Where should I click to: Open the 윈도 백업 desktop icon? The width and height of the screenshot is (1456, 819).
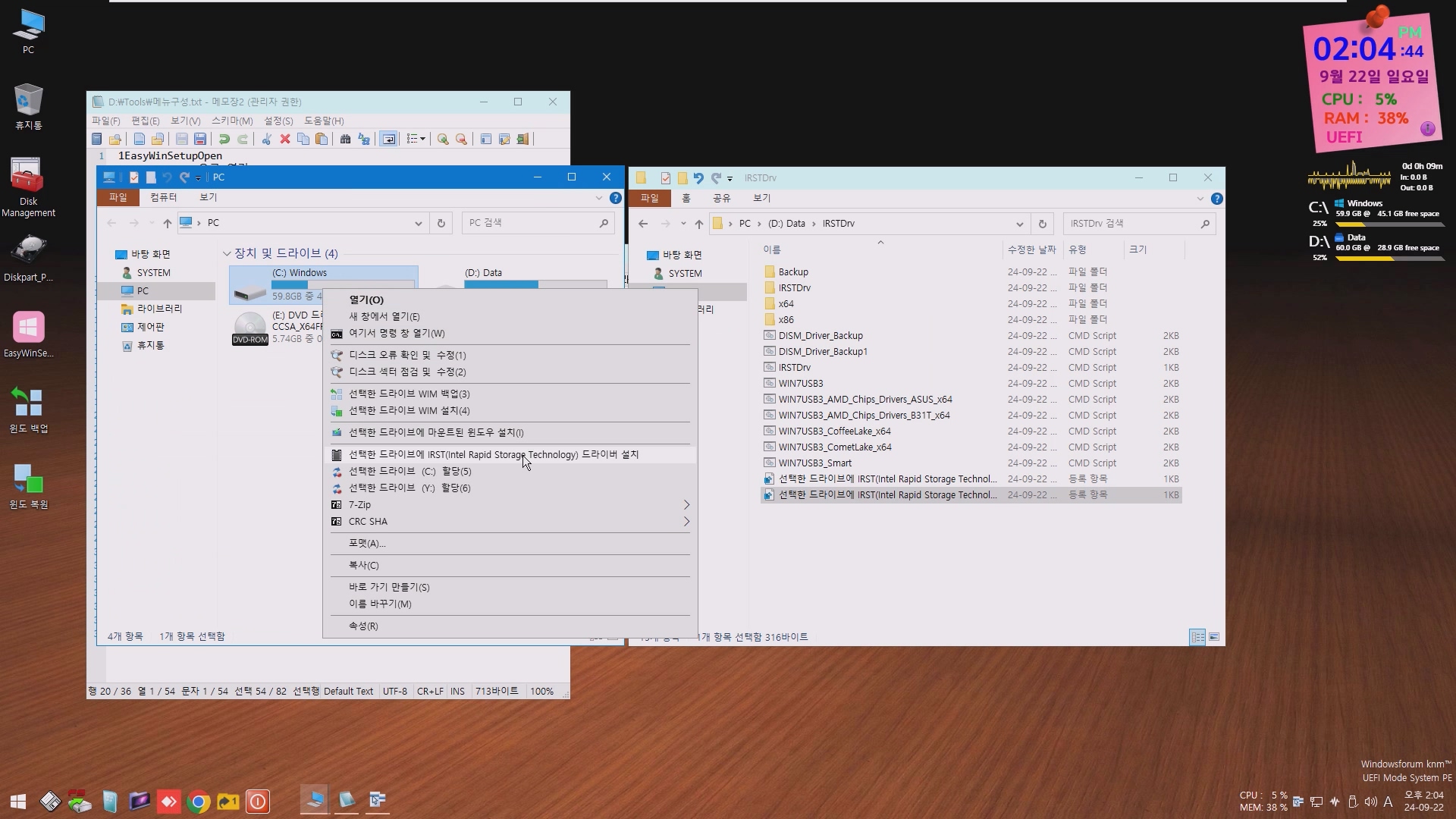28,409
